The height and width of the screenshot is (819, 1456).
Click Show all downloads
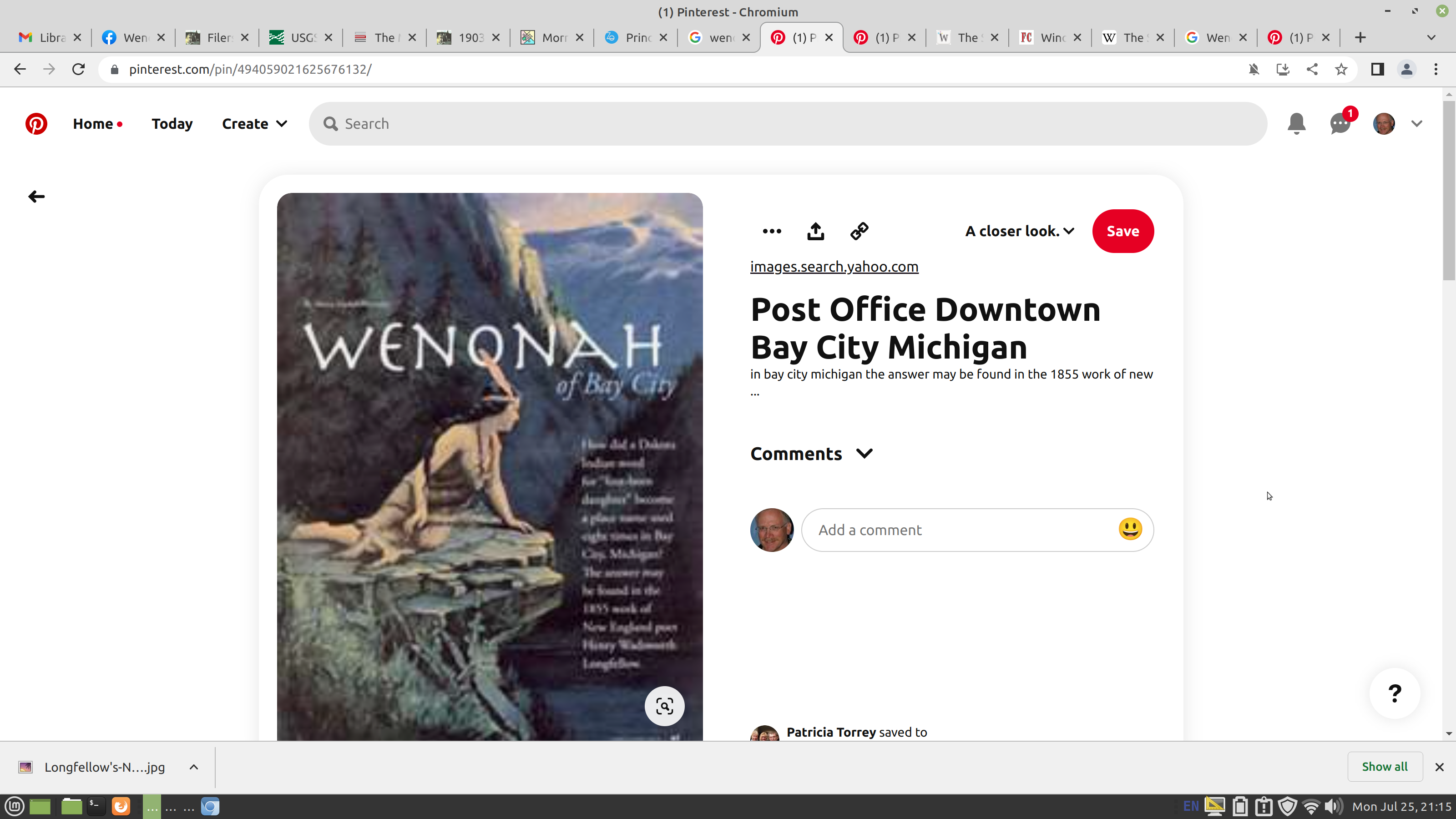click(x=1384, y=766)
